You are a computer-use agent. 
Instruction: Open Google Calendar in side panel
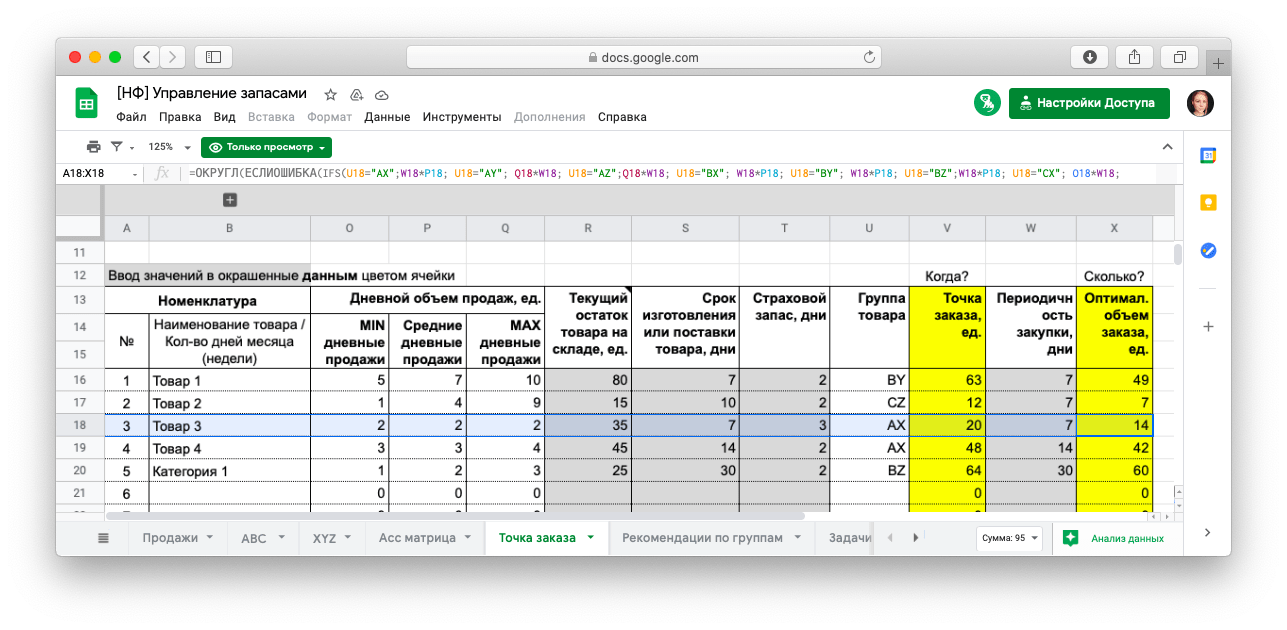pyautogui.click(x=1208, y=155)
